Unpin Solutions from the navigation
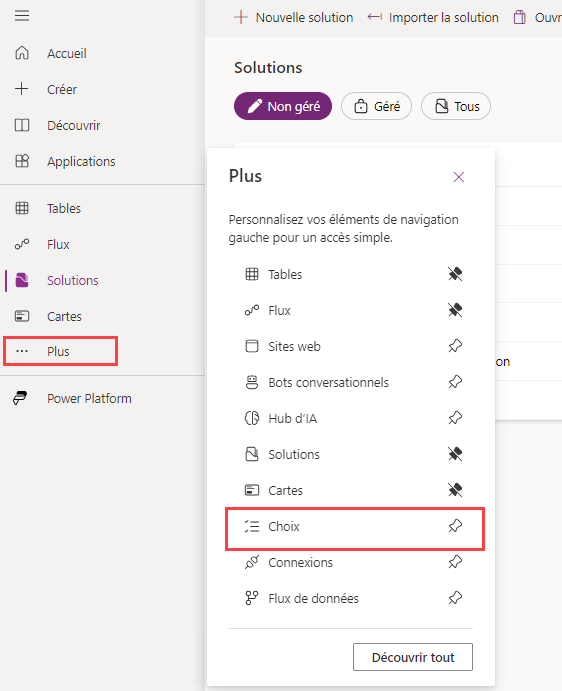562x691 pixels. tap(455, 454)
